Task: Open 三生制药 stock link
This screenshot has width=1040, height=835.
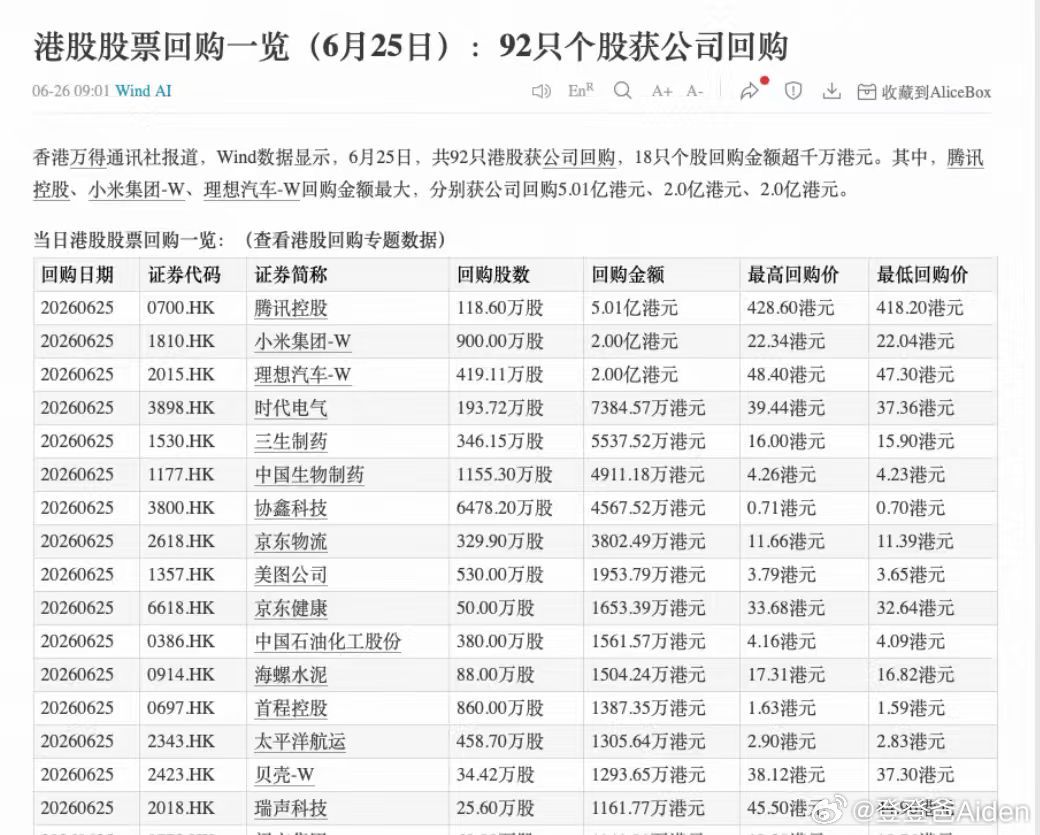Action: 291,442
